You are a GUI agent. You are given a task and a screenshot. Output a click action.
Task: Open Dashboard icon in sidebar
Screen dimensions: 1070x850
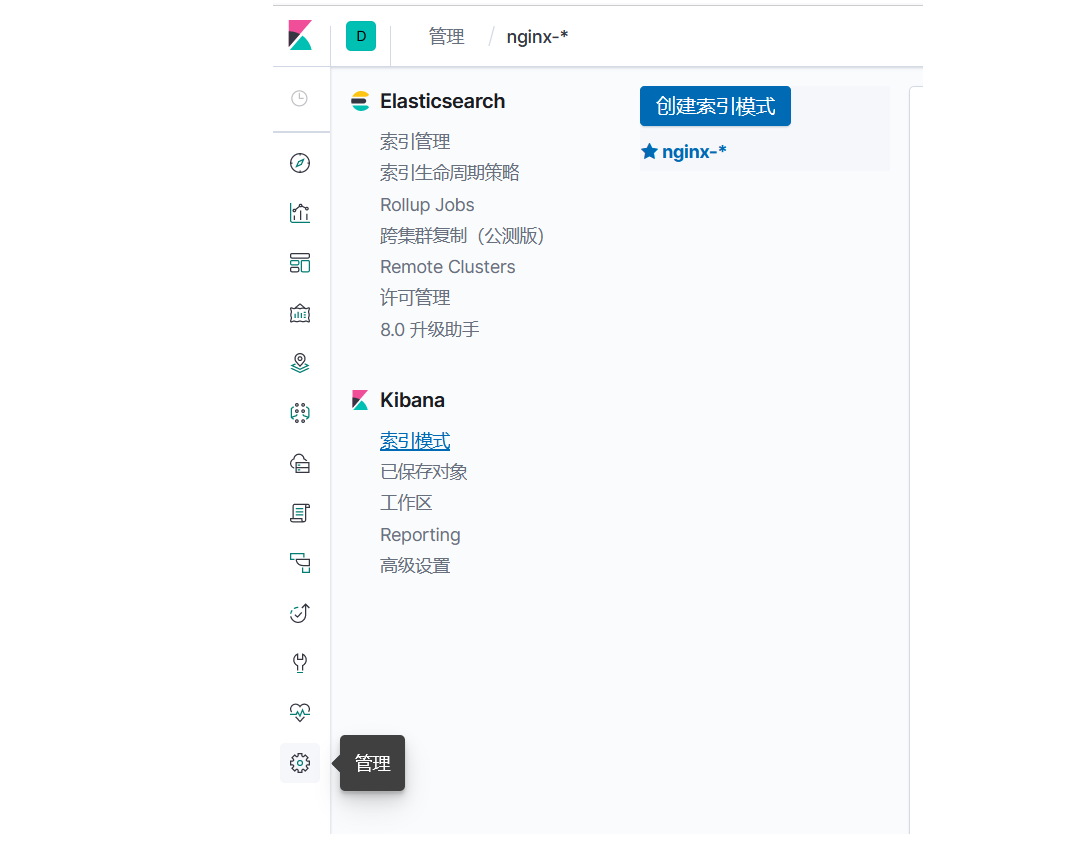coord(300,263)
